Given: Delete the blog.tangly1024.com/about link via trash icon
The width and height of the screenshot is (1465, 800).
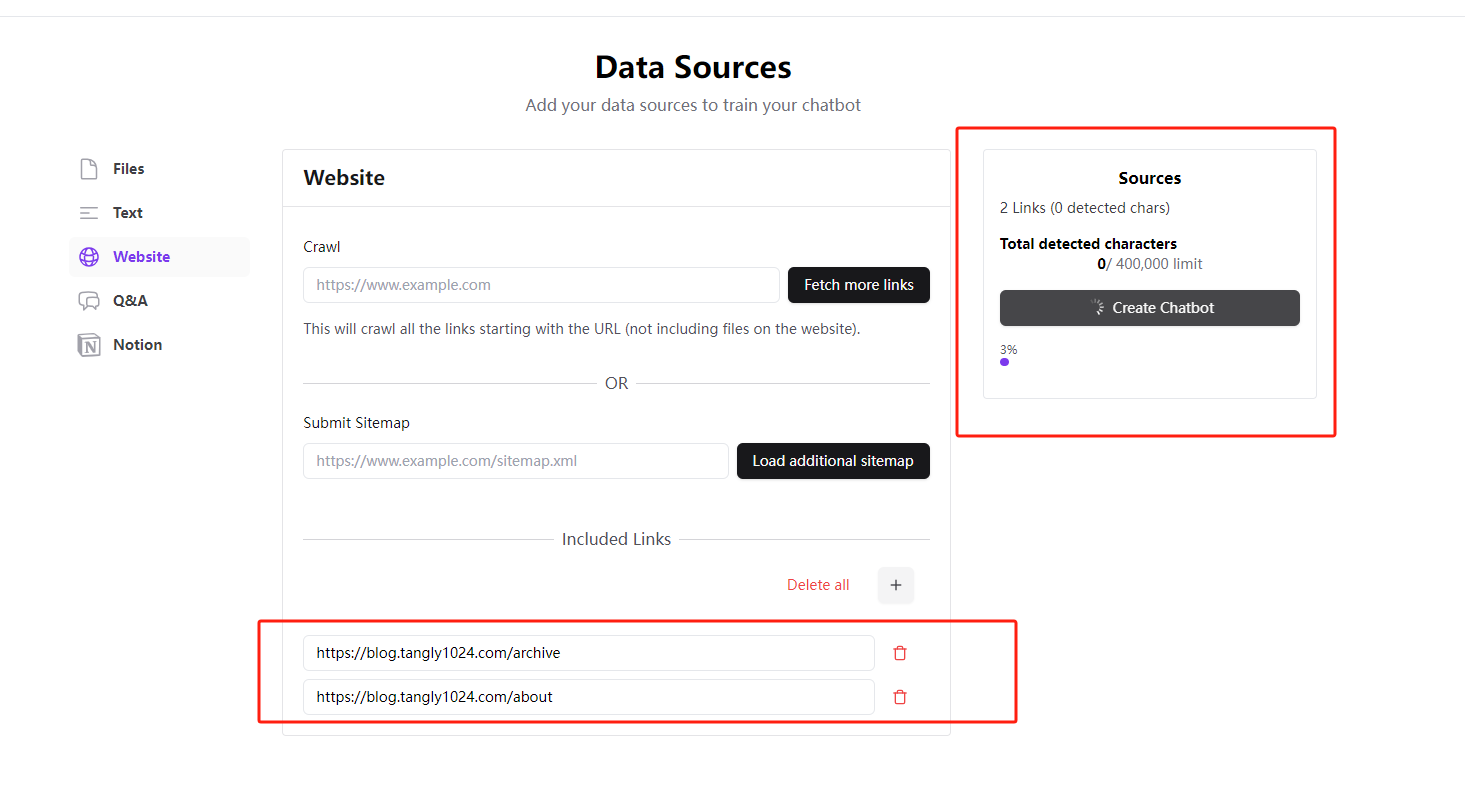Looking at the screenshot, I should tap(900, 697).
